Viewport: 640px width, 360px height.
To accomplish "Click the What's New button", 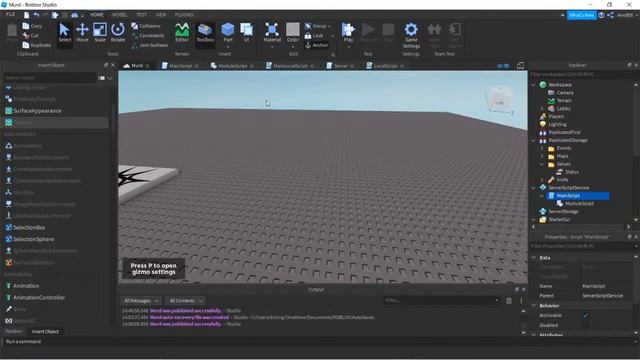I will click(582, 15).
